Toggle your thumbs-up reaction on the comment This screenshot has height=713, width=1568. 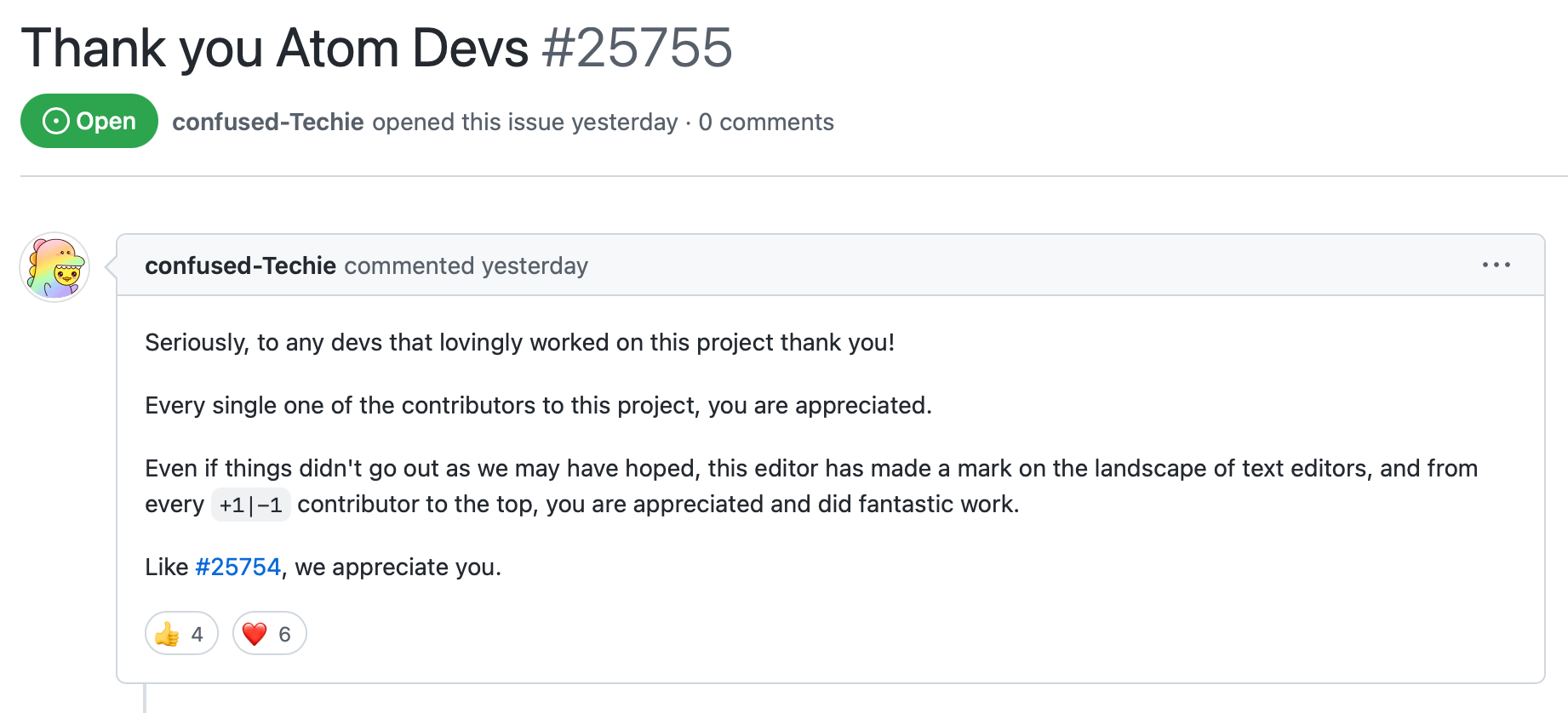pos(180,633)
